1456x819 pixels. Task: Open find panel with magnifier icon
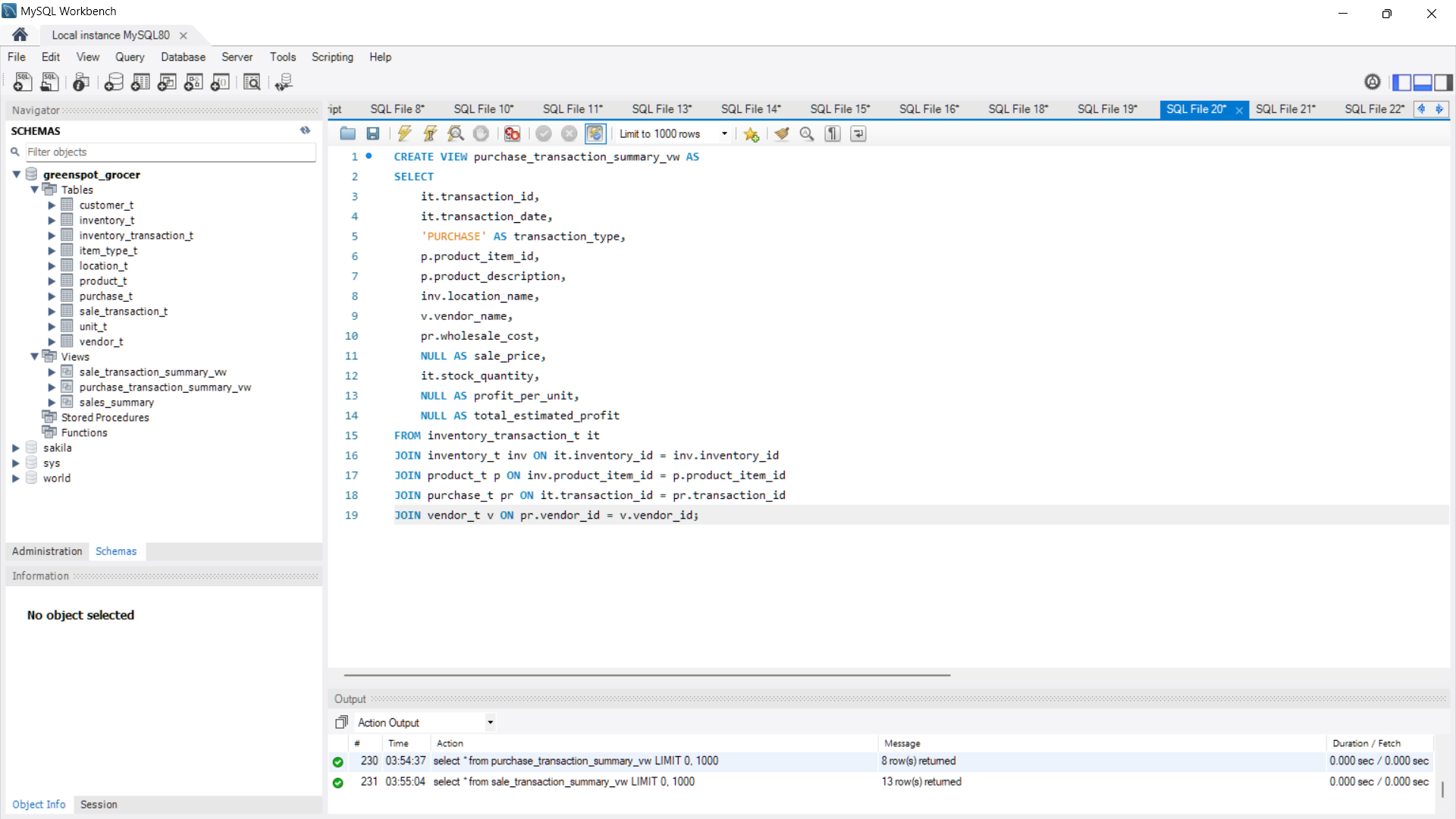click(807, 133)
